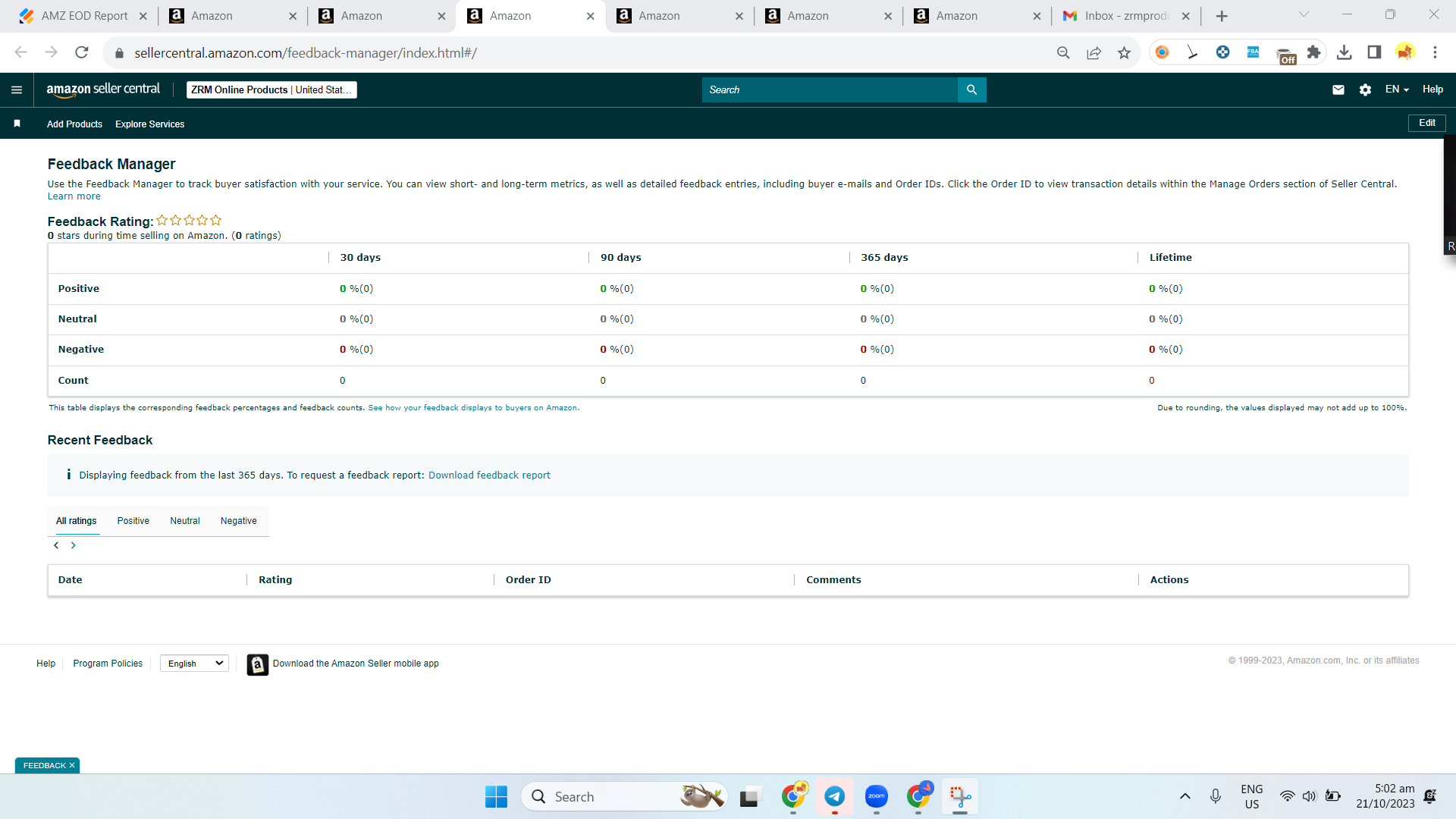
Task: Open the ZRM Online Products account switcher
Action: [x=271, y=89]
